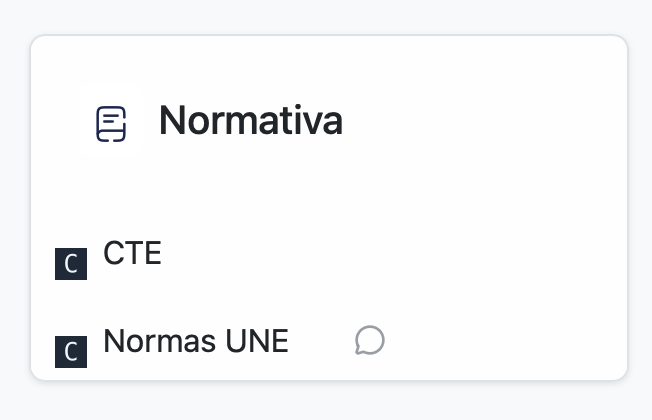Open the CTE item
This screenshot has height=420, width=652.
132,254
